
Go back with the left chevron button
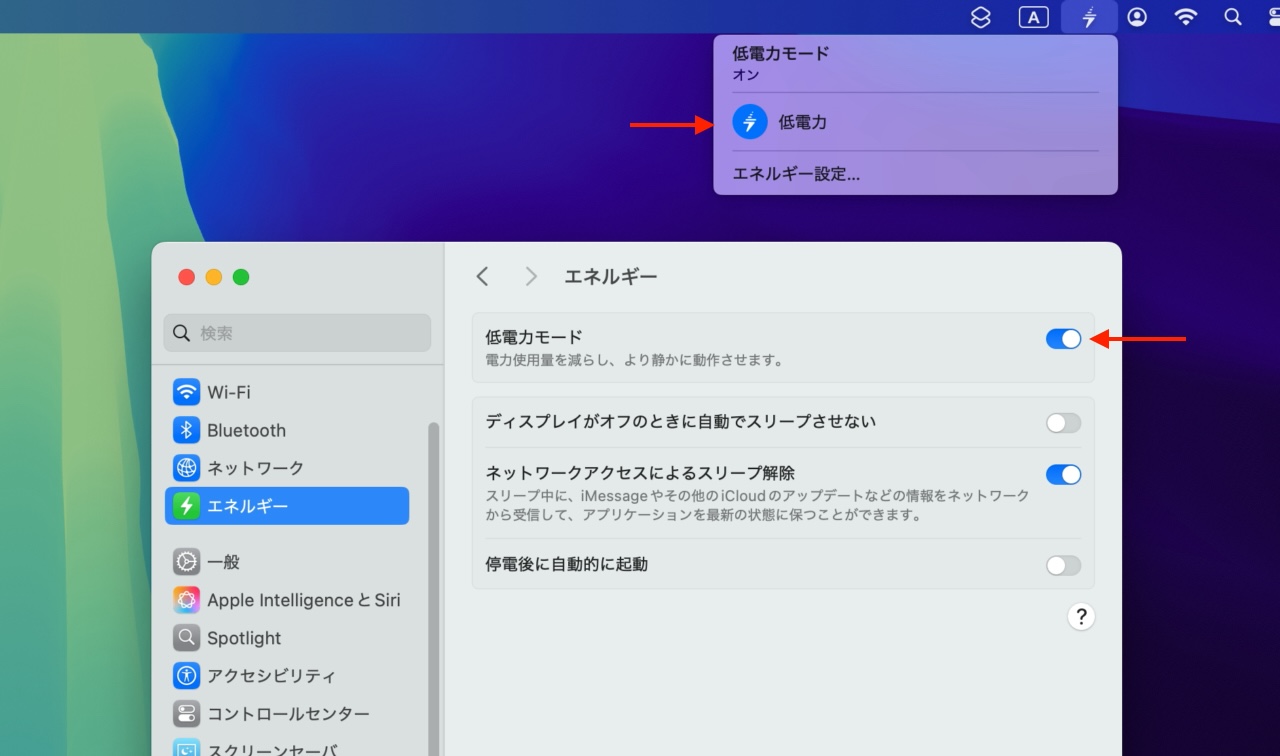pyautogui.click(x=483, y=277)
